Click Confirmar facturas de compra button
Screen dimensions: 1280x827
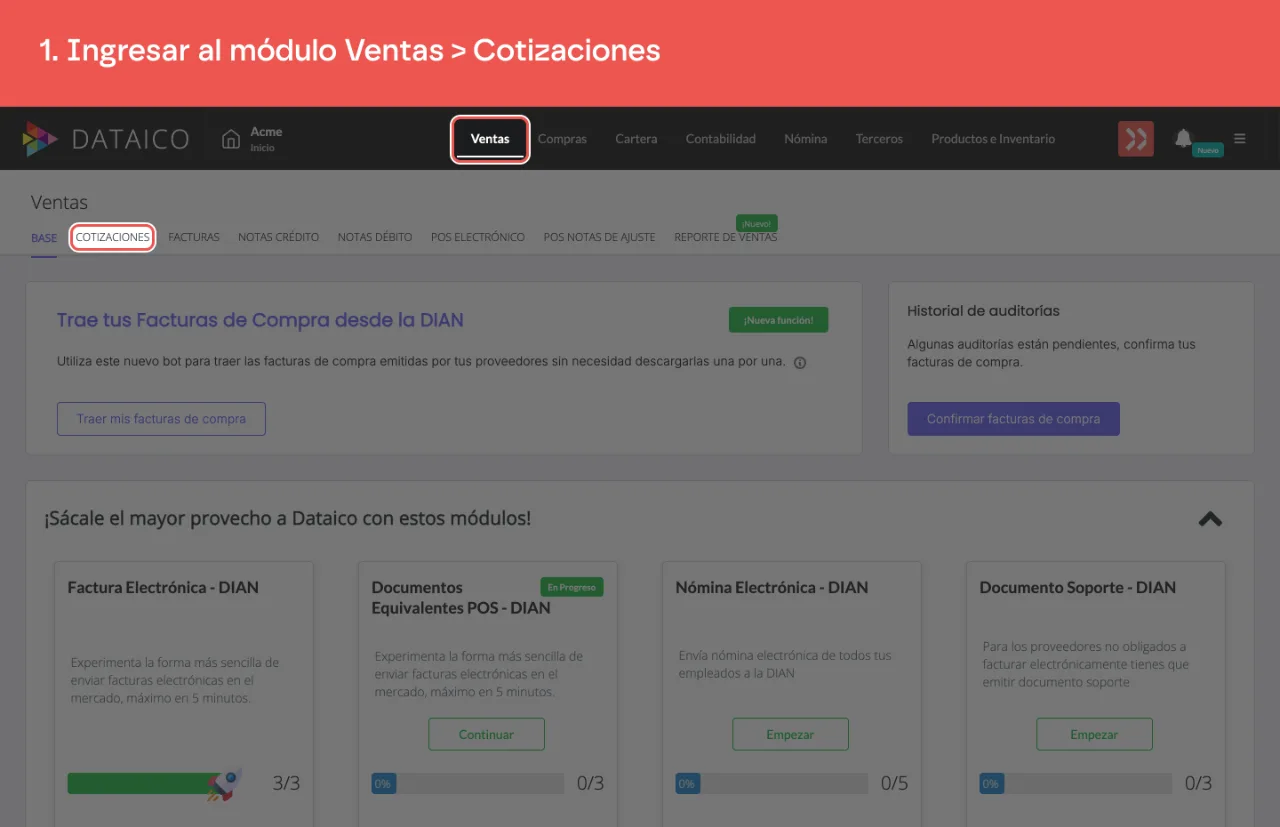point(1013,419)
